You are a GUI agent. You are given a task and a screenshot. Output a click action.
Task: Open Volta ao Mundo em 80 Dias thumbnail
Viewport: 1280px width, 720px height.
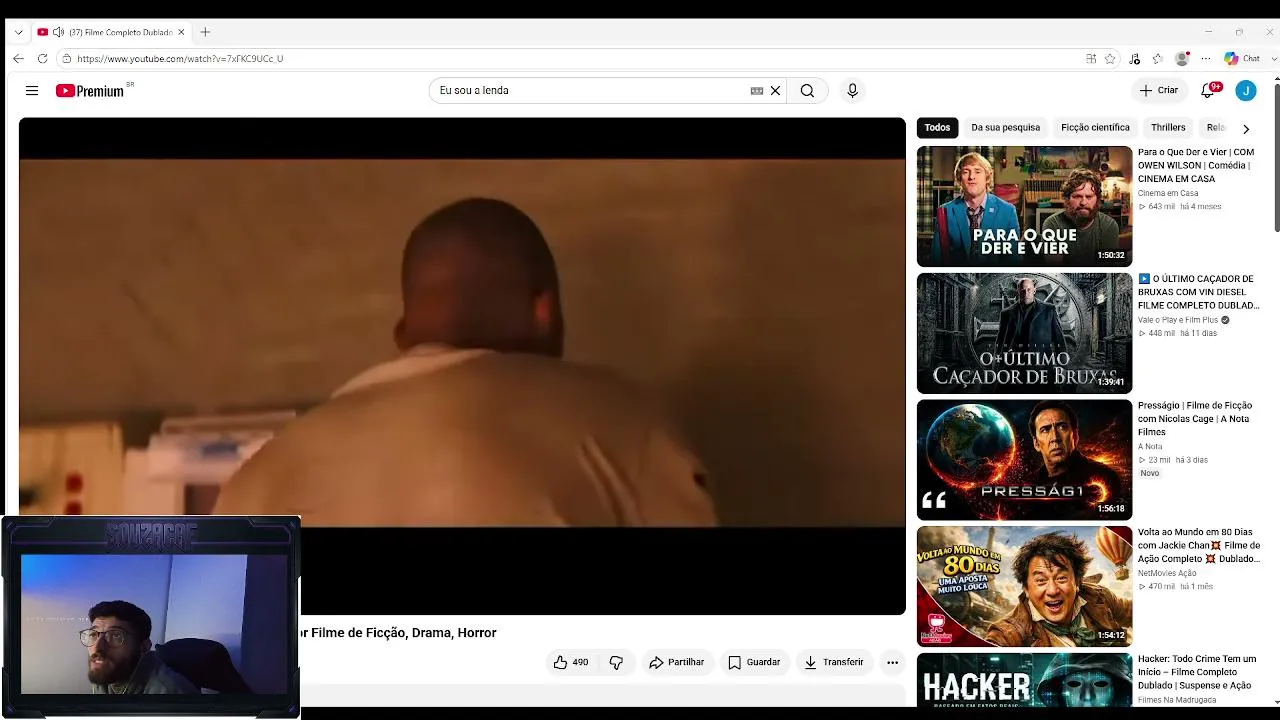point(1024,586)
